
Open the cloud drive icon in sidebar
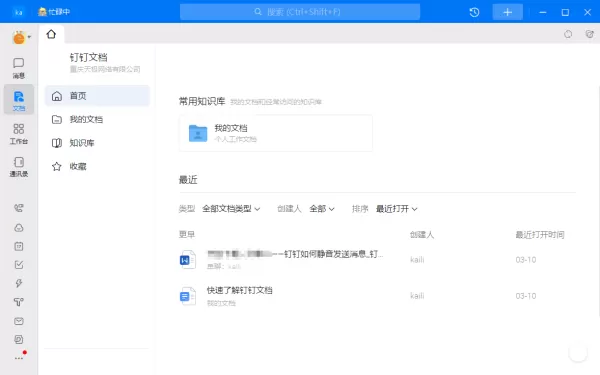click(19, 228)
